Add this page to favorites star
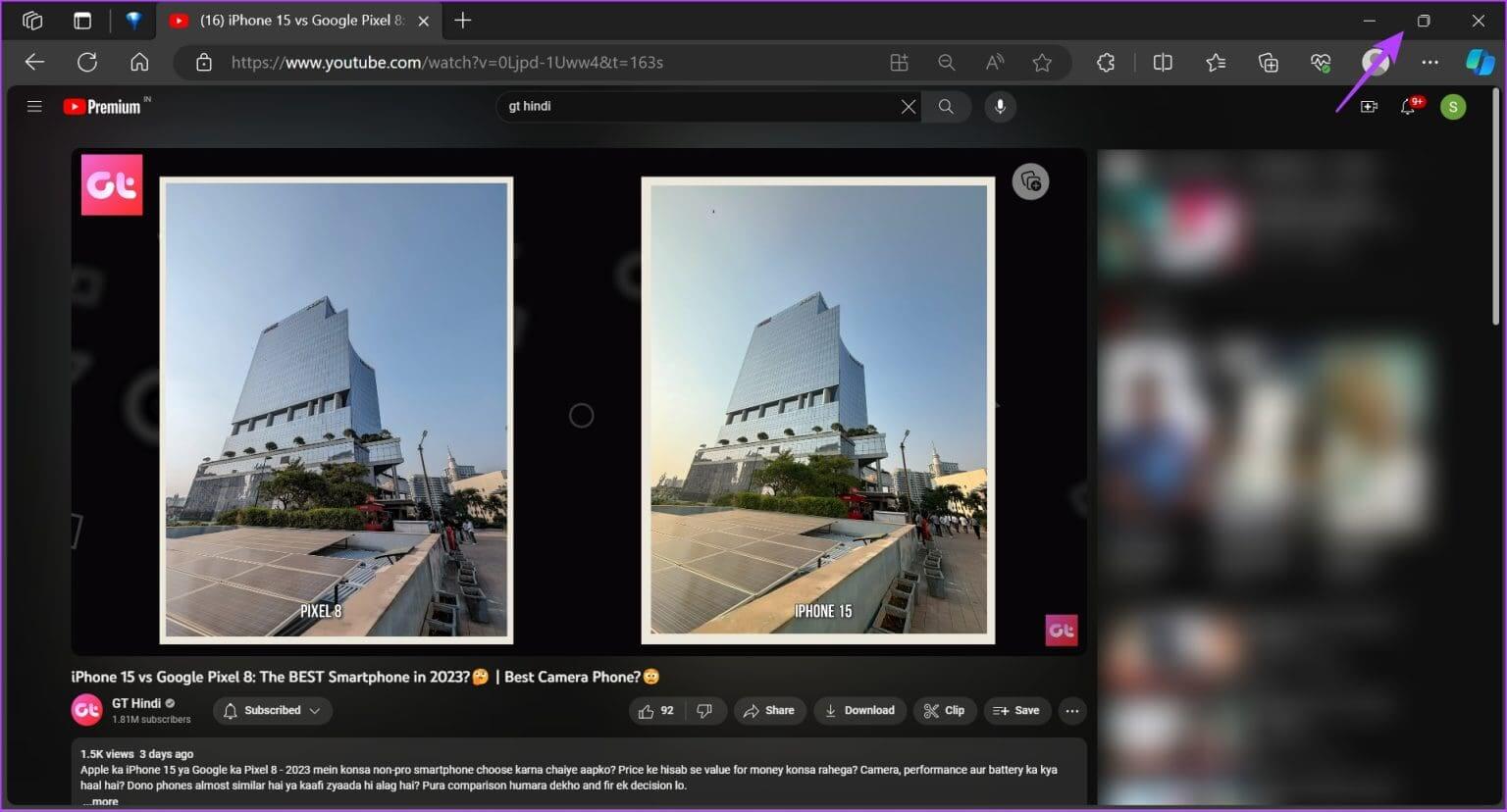The image size is (1507, 812). click(x=1042, y=63)
